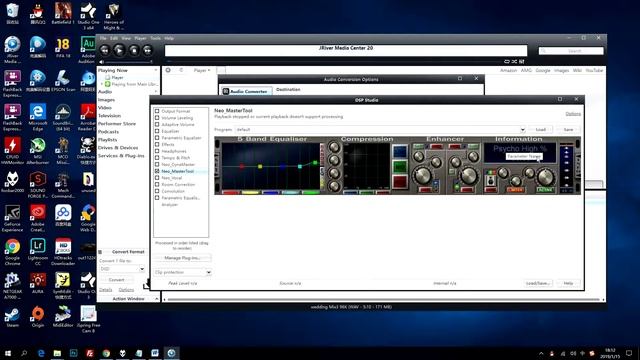Select Podcasts in the JRiver sidebar
640x360 pixels.
pos(108,132)
